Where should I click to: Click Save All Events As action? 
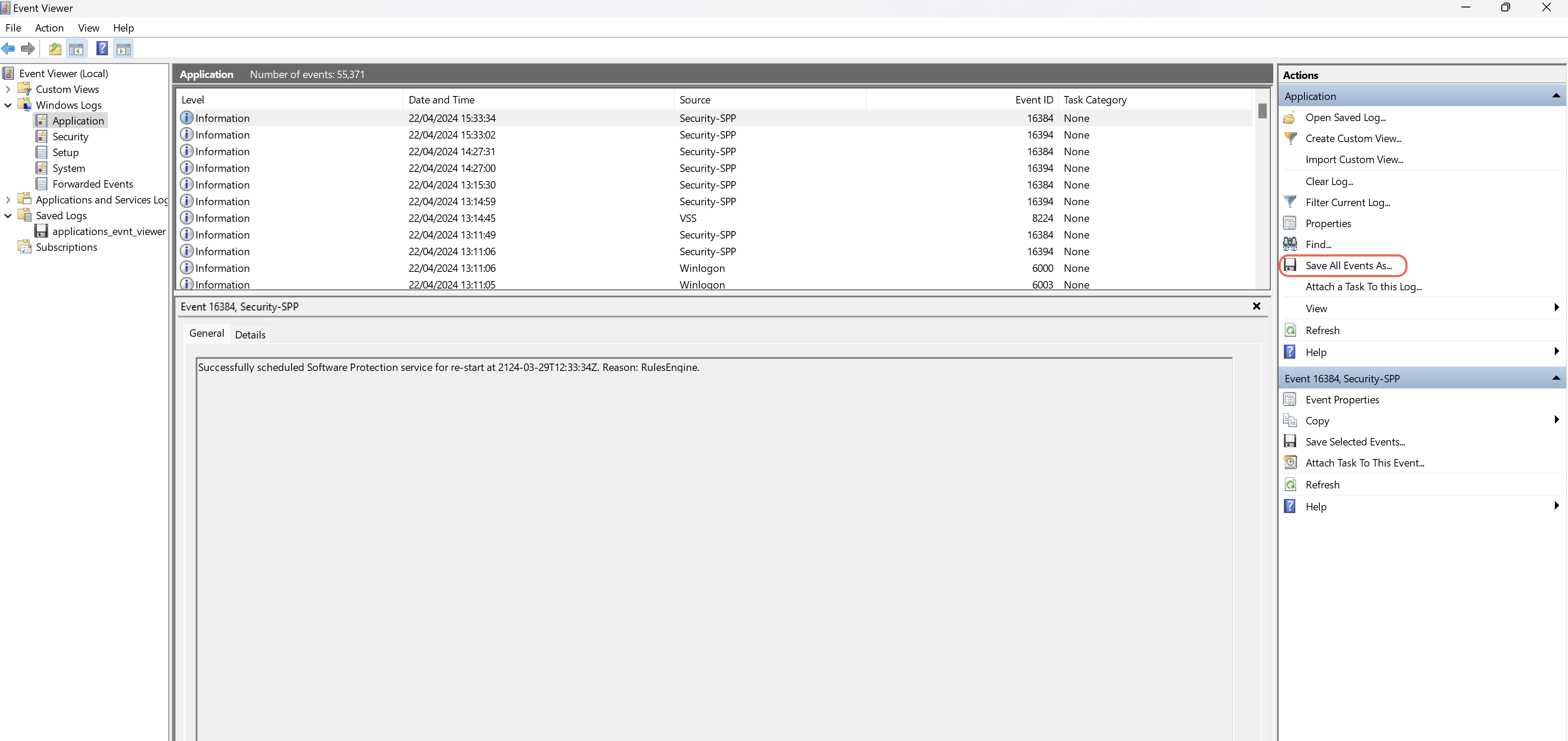(1348, 265)
